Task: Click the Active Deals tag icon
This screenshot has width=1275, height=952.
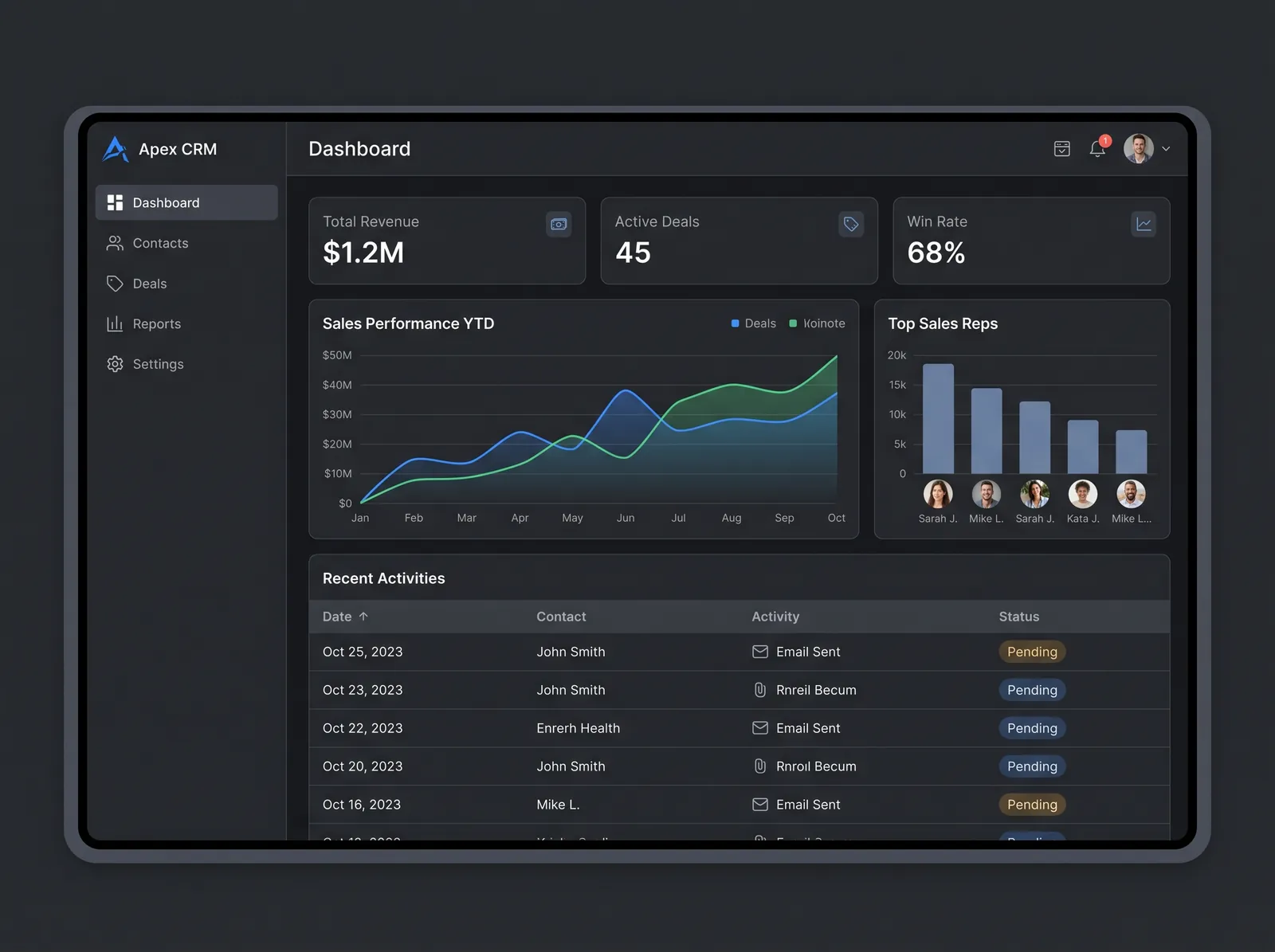Action: click(x=851, y=225)
